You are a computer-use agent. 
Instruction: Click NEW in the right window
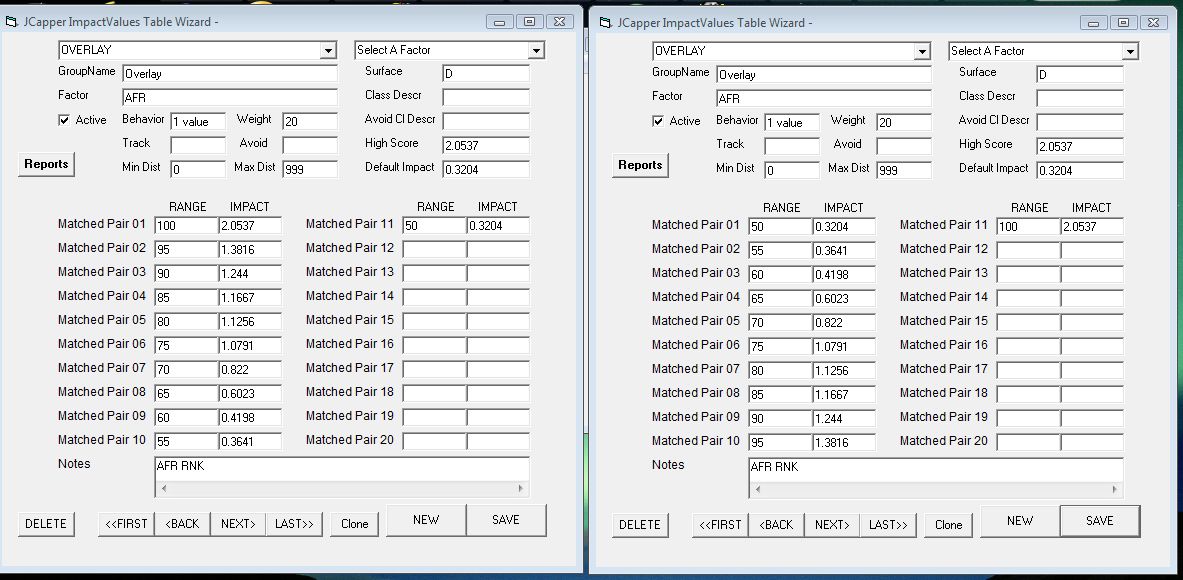(1020, 521)
